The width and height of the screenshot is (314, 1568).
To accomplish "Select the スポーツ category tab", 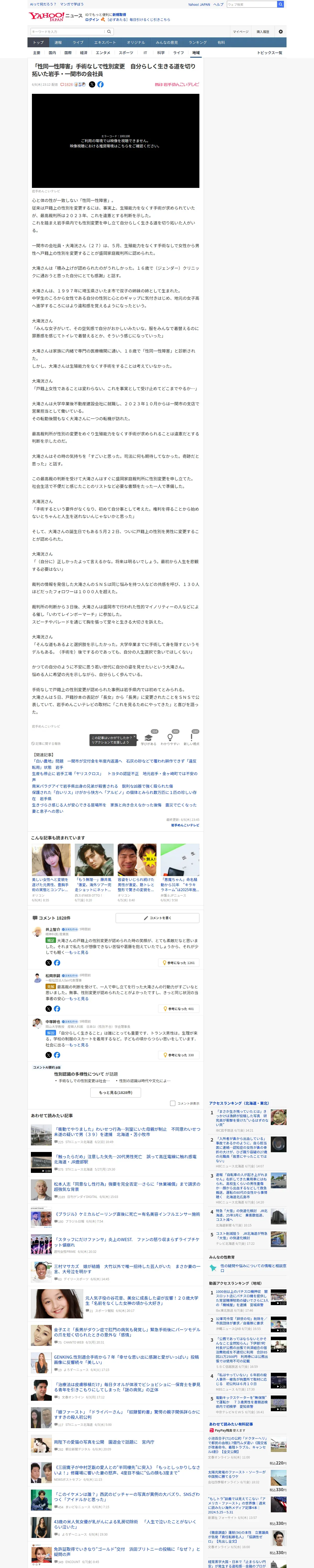I will 126,53.
